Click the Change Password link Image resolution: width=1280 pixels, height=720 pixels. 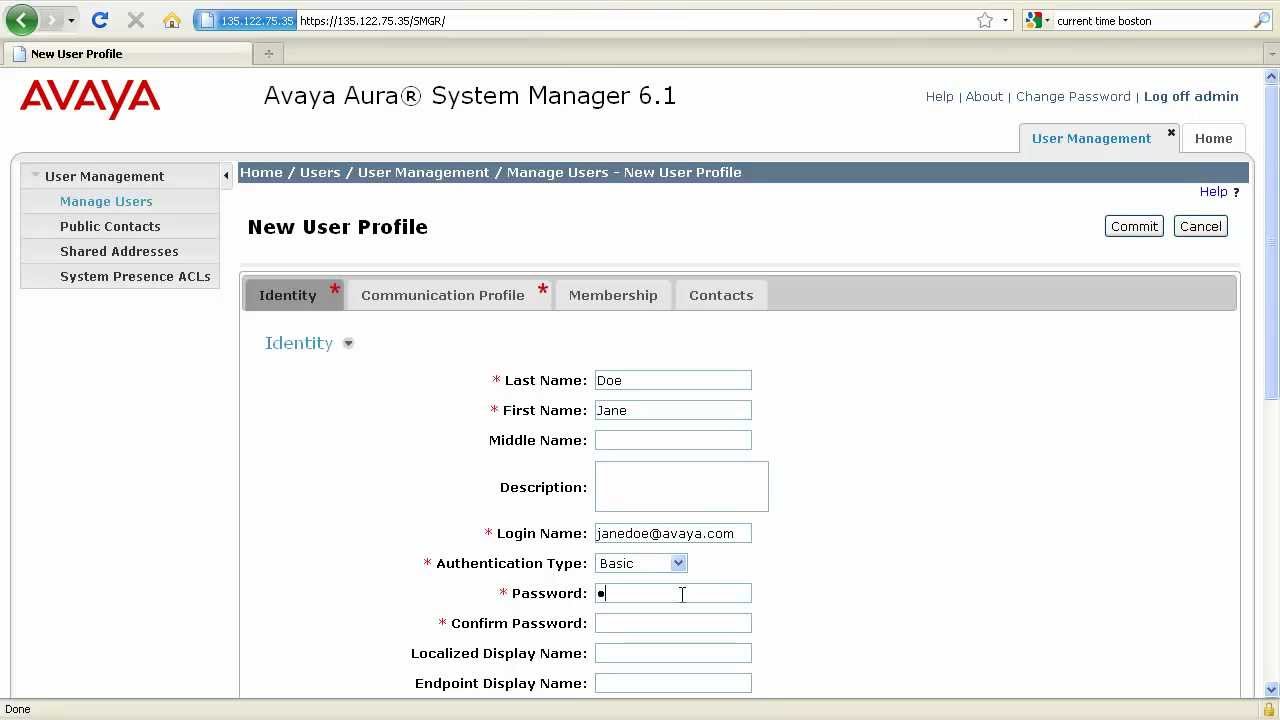[x=1073, y=97]
